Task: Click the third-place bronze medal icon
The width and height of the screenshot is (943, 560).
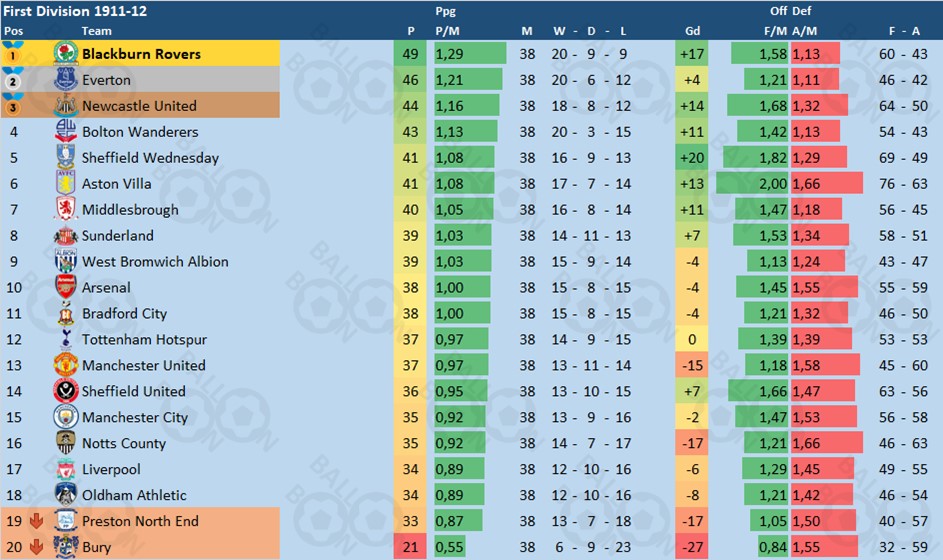Action: click(13, 105)
